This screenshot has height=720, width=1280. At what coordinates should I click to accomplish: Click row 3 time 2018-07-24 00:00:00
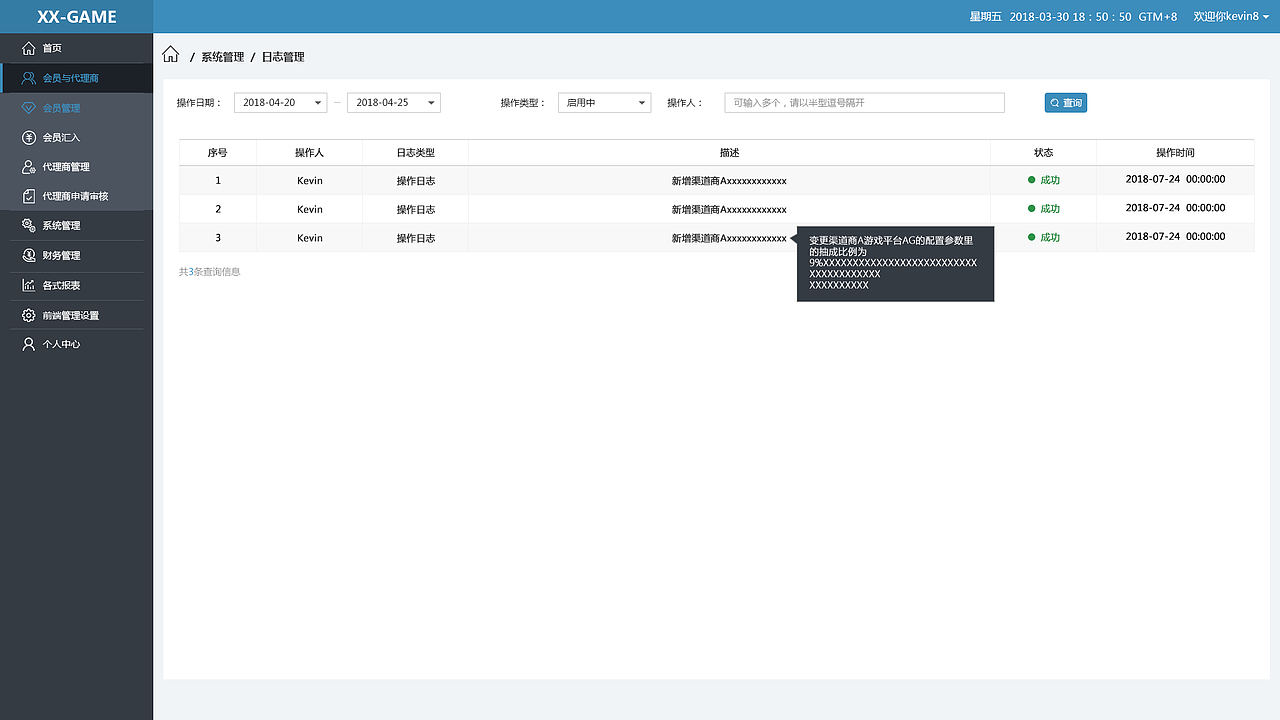click(x=1175, y=236)
